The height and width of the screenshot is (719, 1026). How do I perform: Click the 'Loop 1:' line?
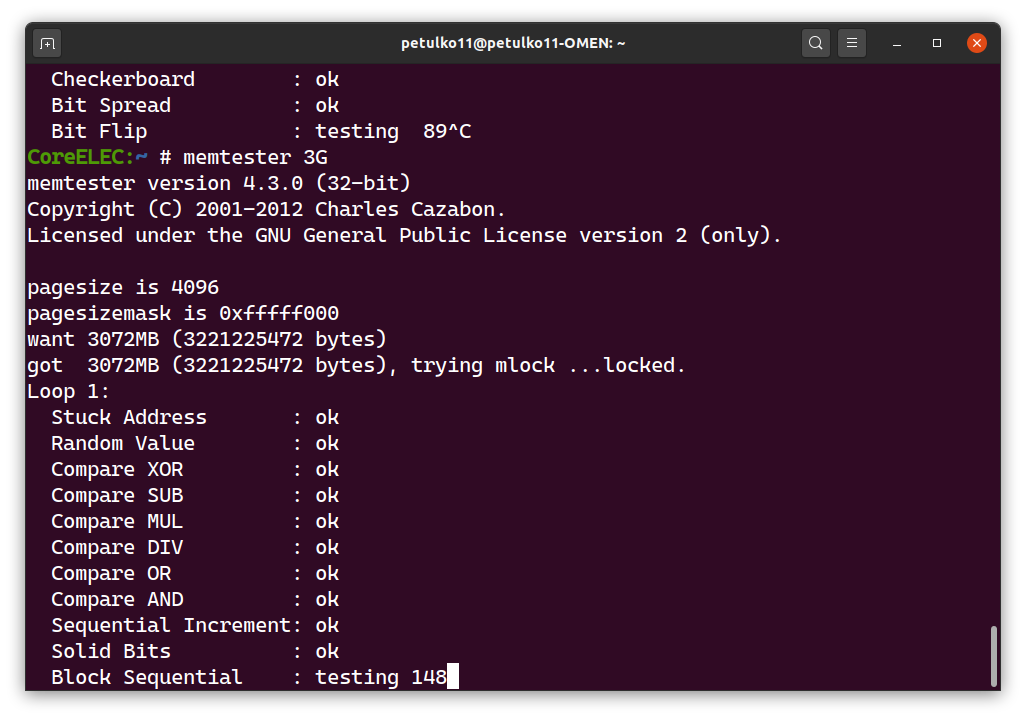68,392
